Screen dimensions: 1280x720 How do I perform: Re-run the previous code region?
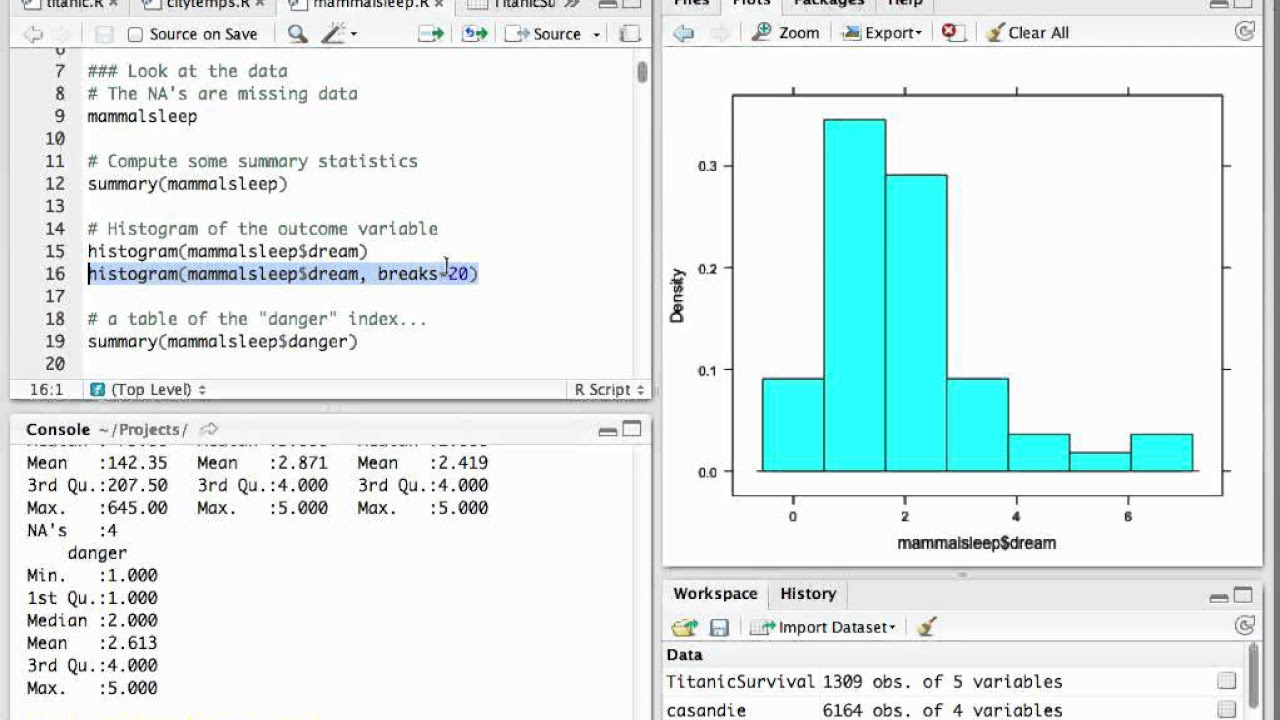(x=475, y=34)
